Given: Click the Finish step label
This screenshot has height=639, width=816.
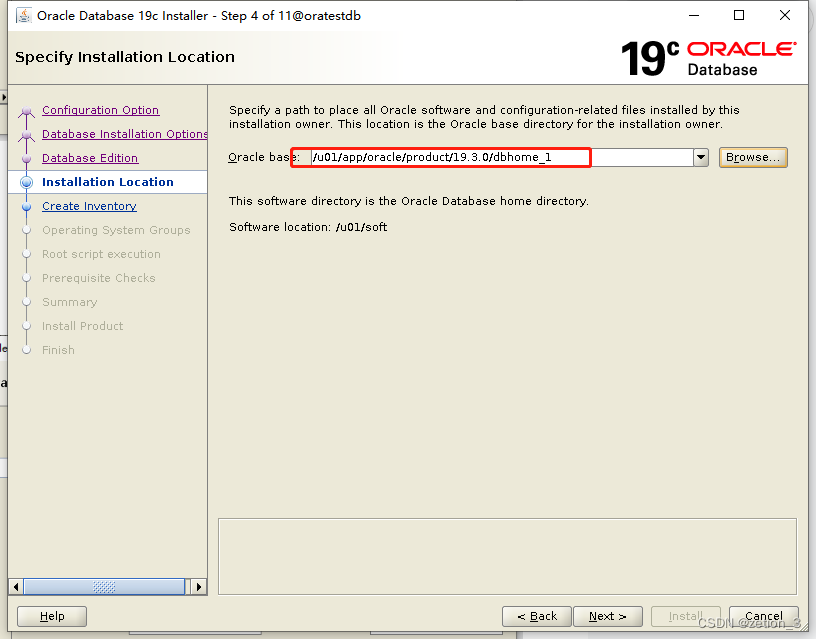Looking at the screenshot, I should point(58,350).
